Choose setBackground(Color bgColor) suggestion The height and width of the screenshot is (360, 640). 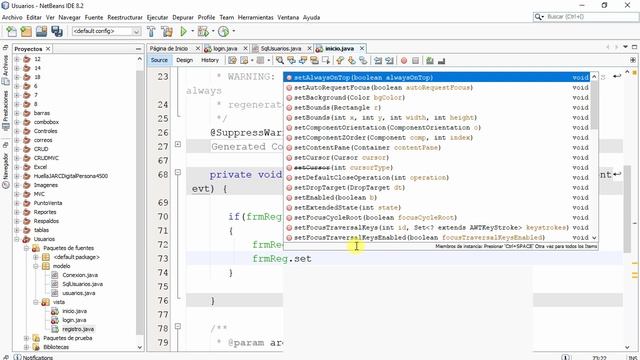point(438,98)
